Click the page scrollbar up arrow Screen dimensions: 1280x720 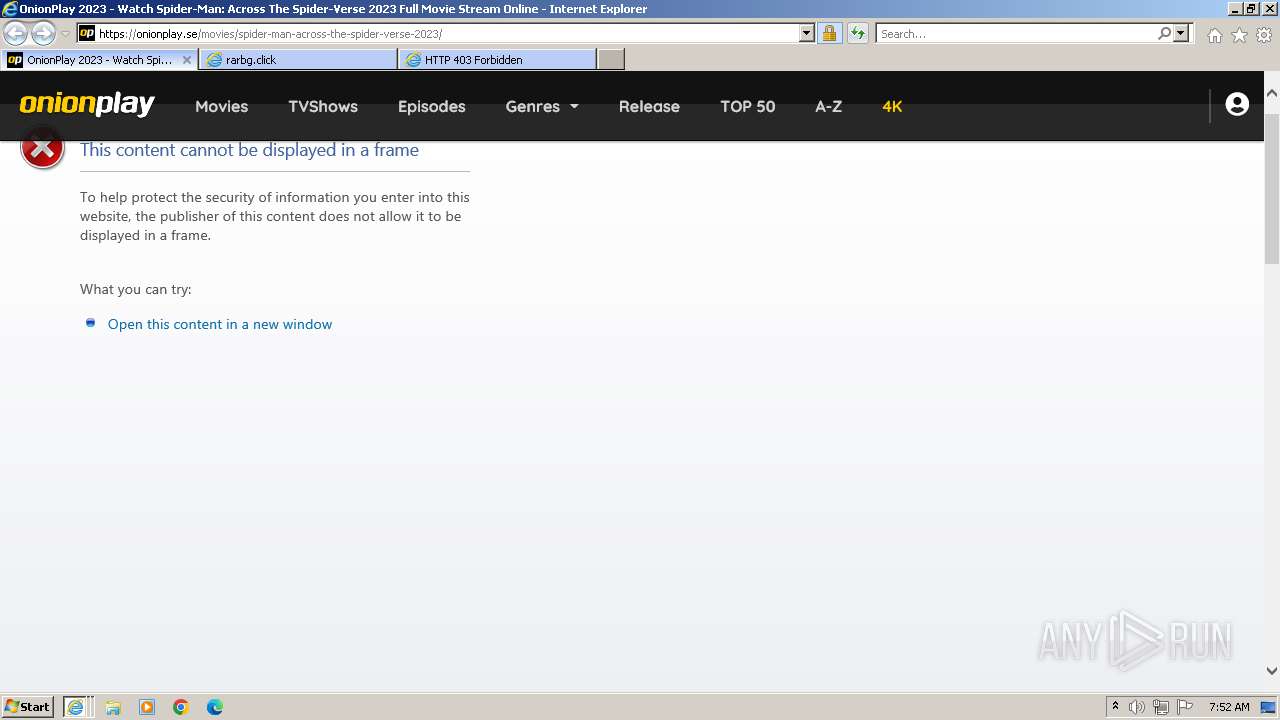[1272, 93]
